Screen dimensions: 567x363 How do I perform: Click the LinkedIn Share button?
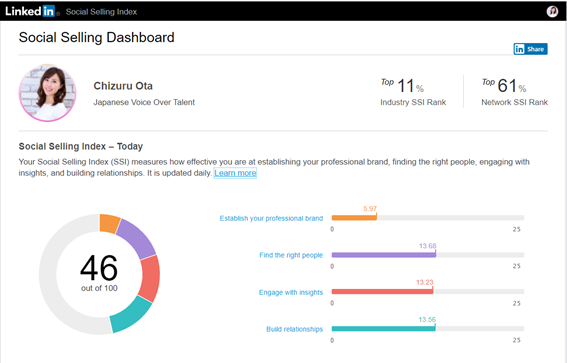(530, 49)
